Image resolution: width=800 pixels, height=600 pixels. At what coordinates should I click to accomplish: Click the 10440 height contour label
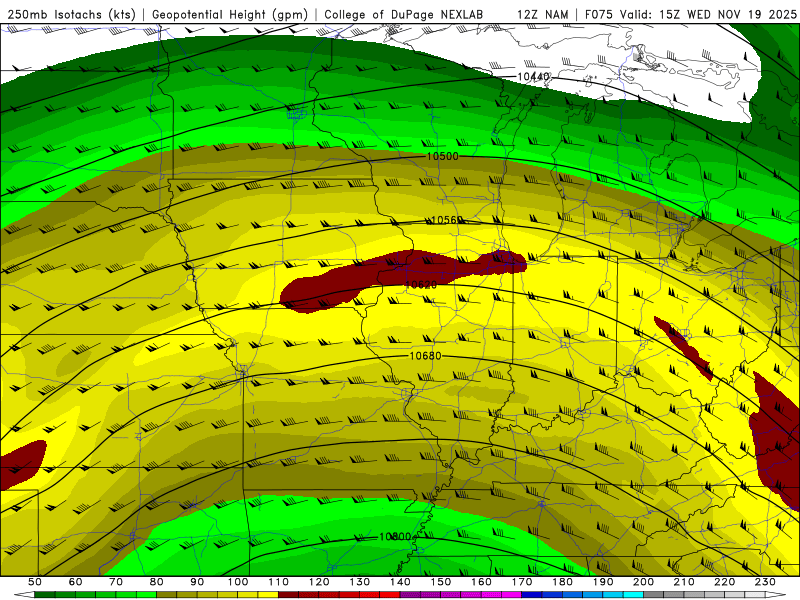pos(534,77)
